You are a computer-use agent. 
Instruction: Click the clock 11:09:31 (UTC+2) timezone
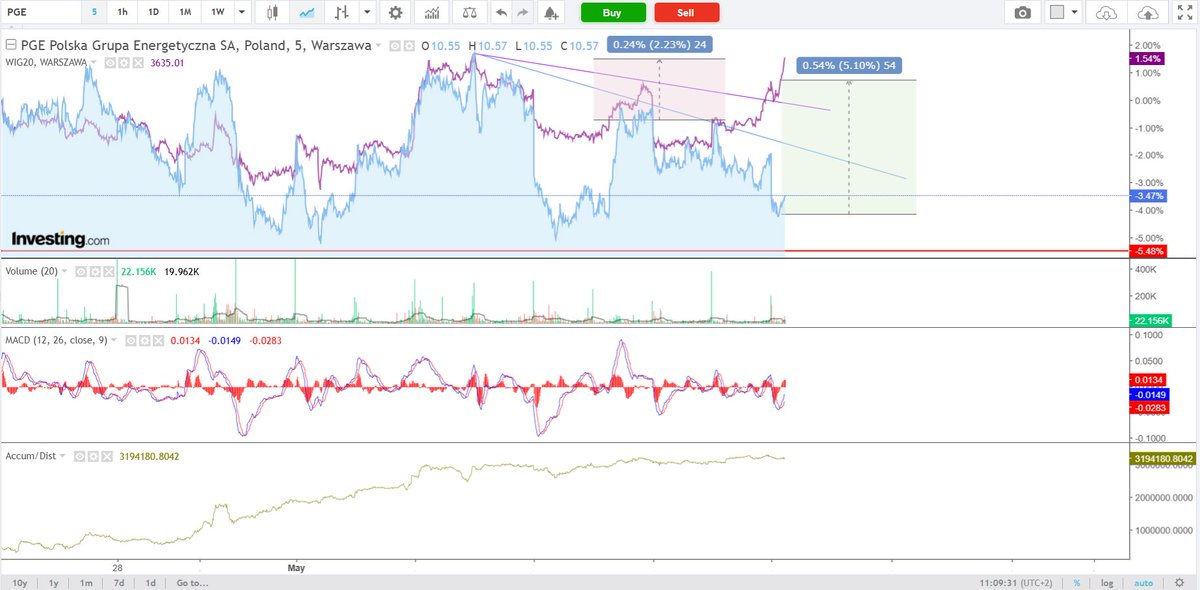coord(1018,582)
